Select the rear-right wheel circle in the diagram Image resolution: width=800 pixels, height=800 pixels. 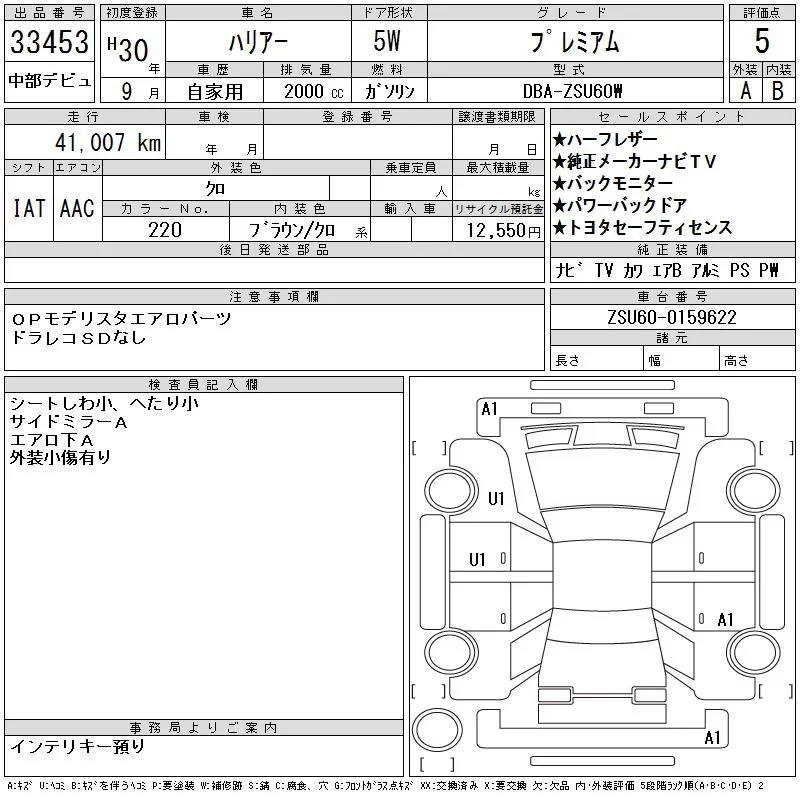(x=754, y=652)
